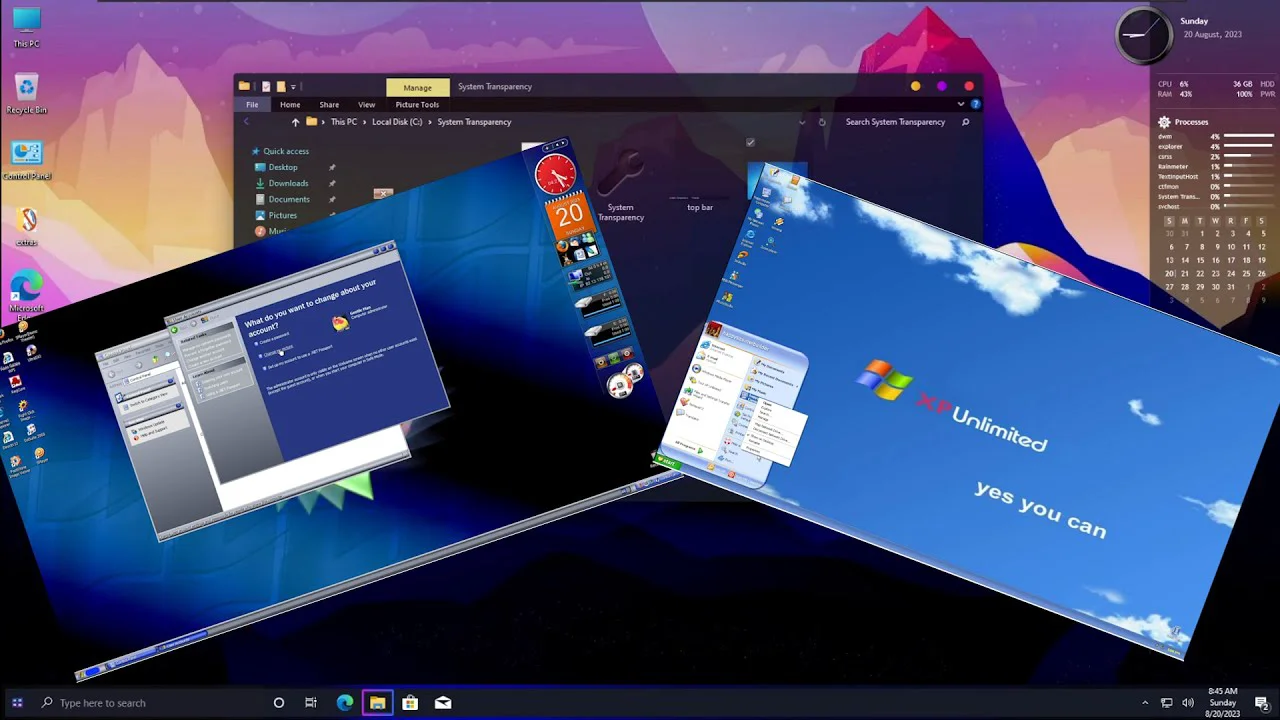Click the Search System Transparency field
Viewport: 1280px width, 720px height.
pos(895,122)
